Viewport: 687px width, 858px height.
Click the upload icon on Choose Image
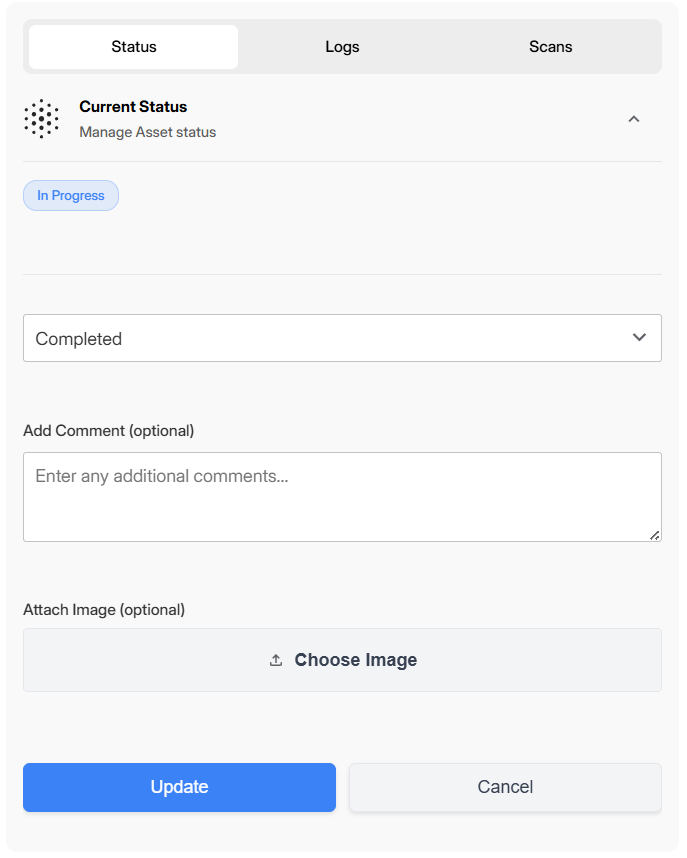click(276, 660)
